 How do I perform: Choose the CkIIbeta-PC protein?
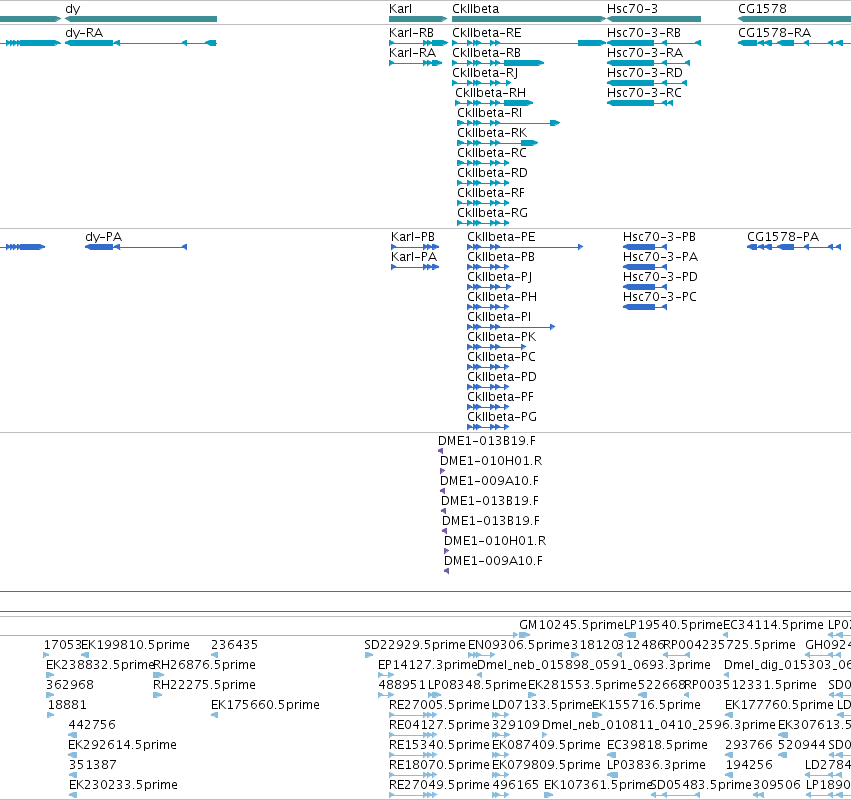point(501,357)
